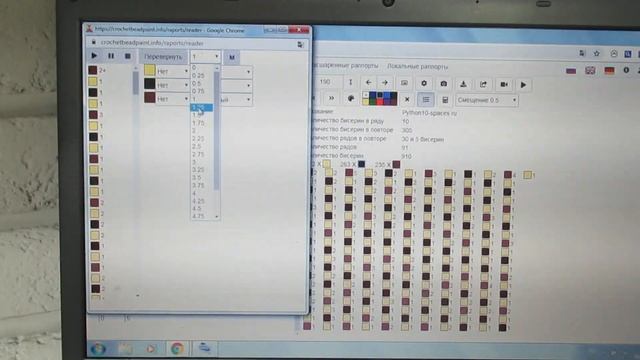Pause the reader playback

(x=111, y=56)
